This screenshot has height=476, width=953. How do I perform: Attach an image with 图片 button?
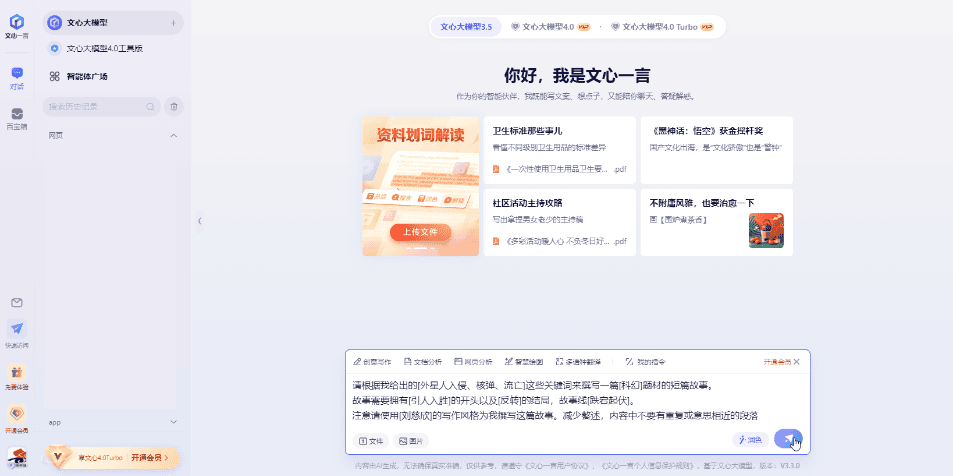[x=411, y=441]
